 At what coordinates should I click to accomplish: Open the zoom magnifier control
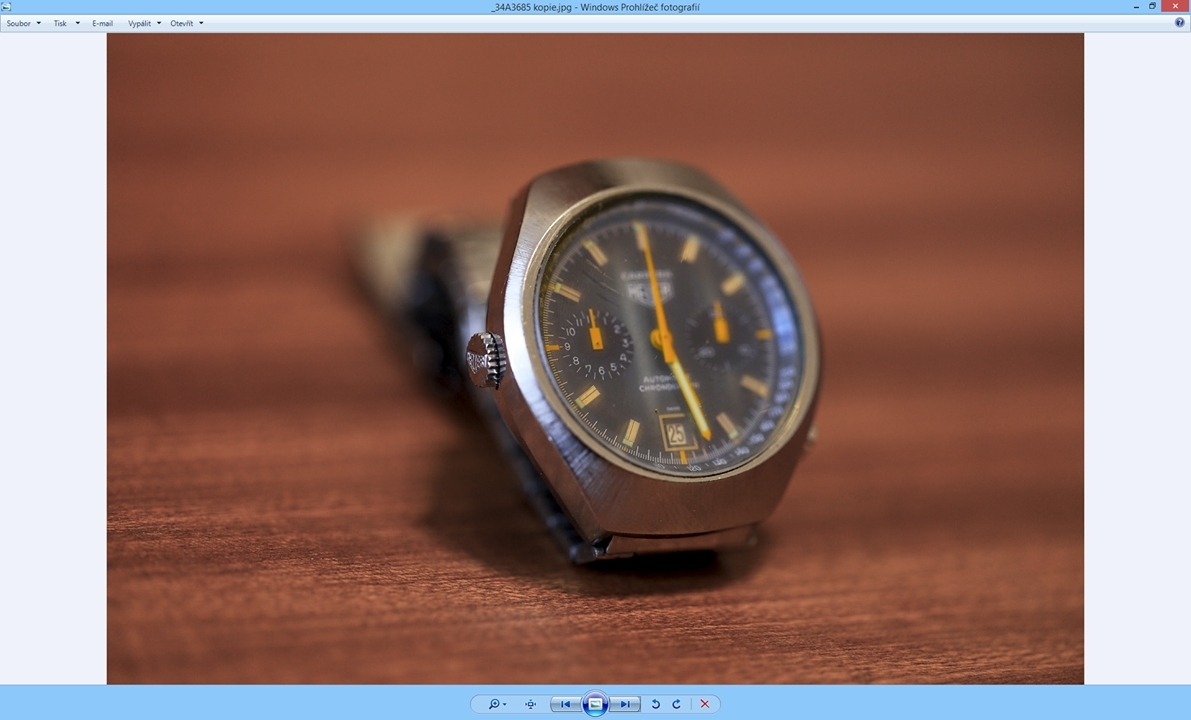coord(494,704)
